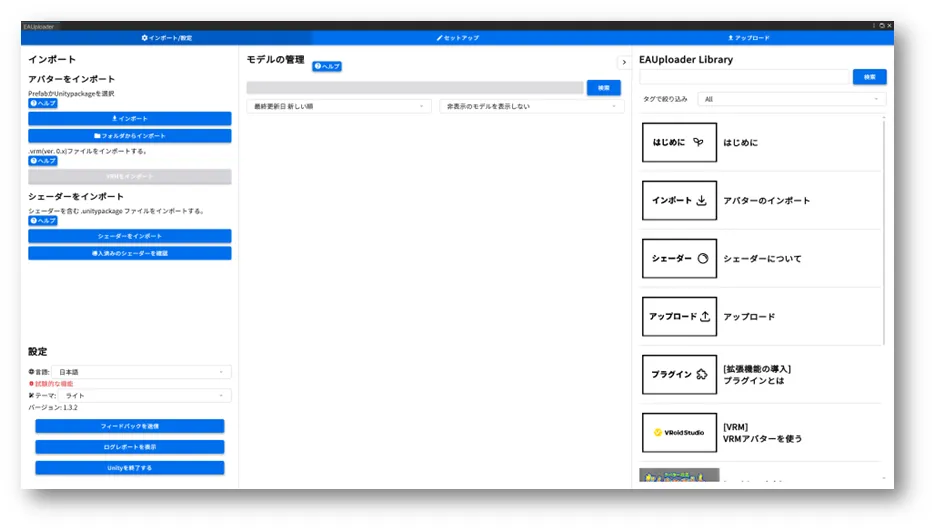The image size is (936, 531).
Task: Open help for shader import section
Action: click(43, 221)
